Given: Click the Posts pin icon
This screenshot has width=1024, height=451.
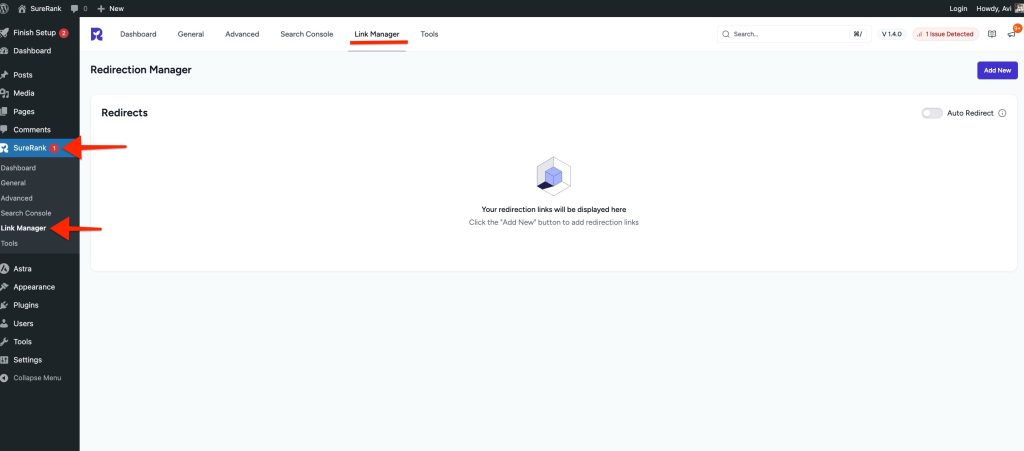Looking at the screenshot, I should (4, 75).
